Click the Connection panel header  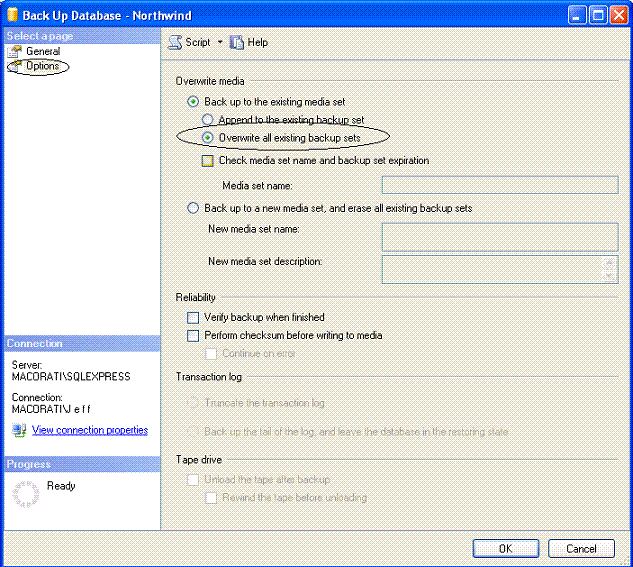tap(82, 343)
